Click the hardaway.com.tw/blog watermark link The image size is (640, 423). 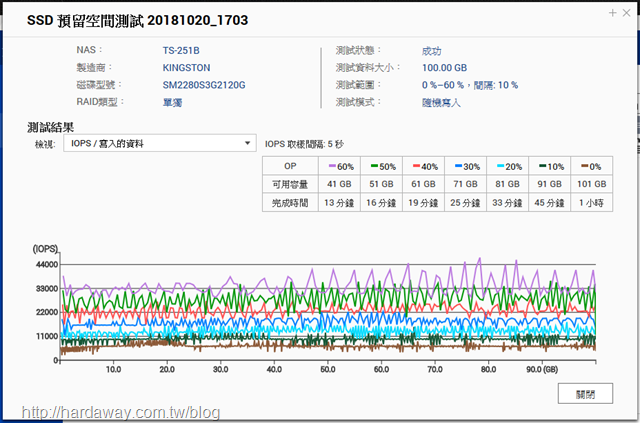tap(121, 412)
